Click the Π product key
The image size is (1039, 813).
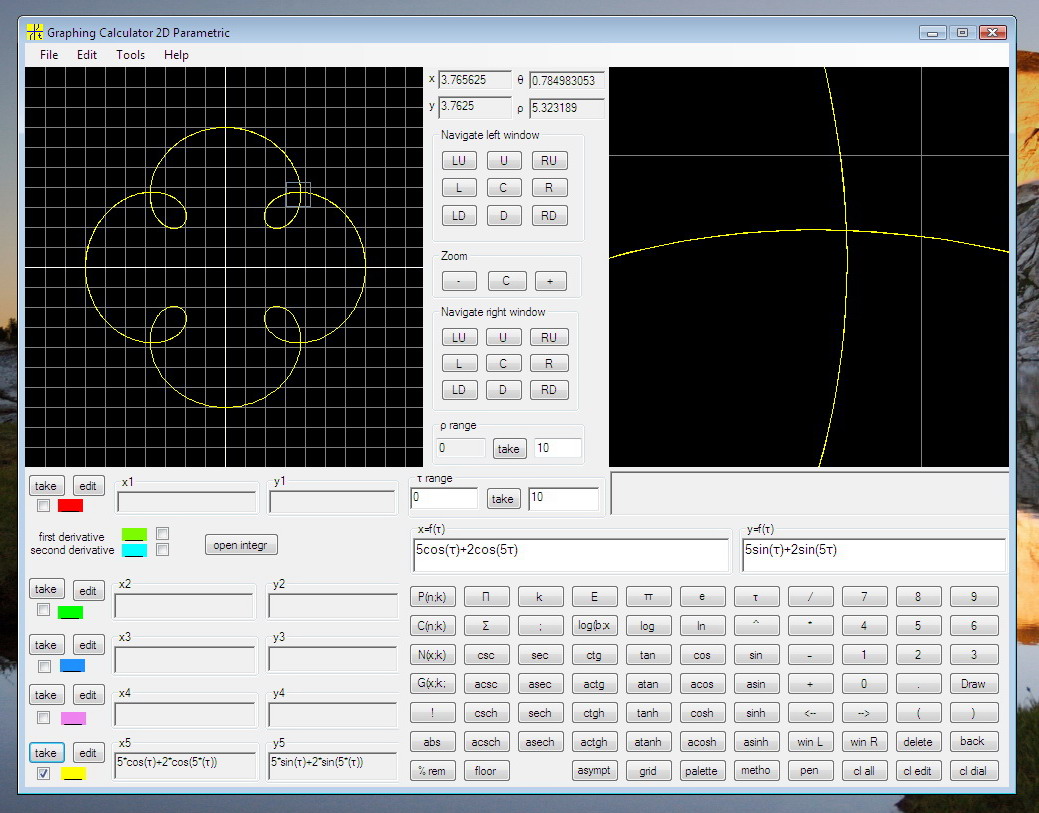(x=486, y=597)
